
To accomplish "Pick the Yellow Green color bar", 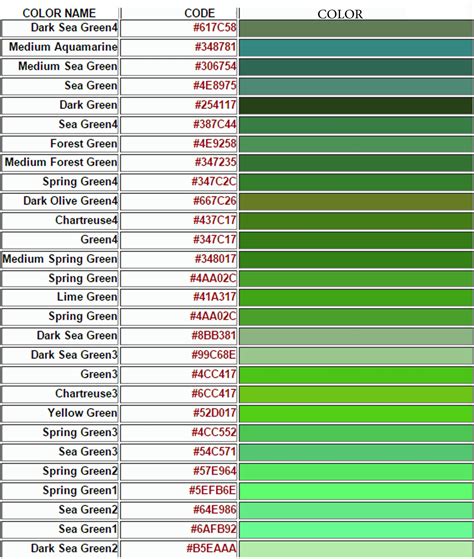I will (356, 414).
